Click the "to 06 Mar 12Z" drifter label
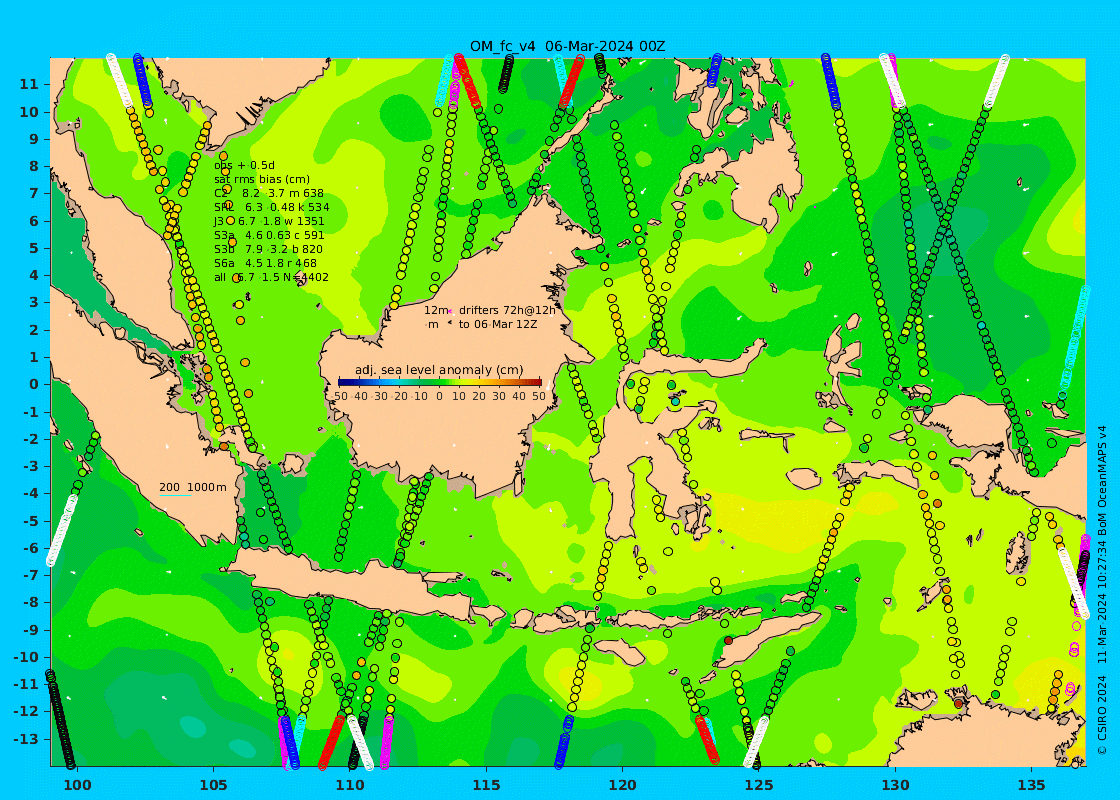This screenshot has width=1120, height=800. pyautogui.click(x=498, y=324)
